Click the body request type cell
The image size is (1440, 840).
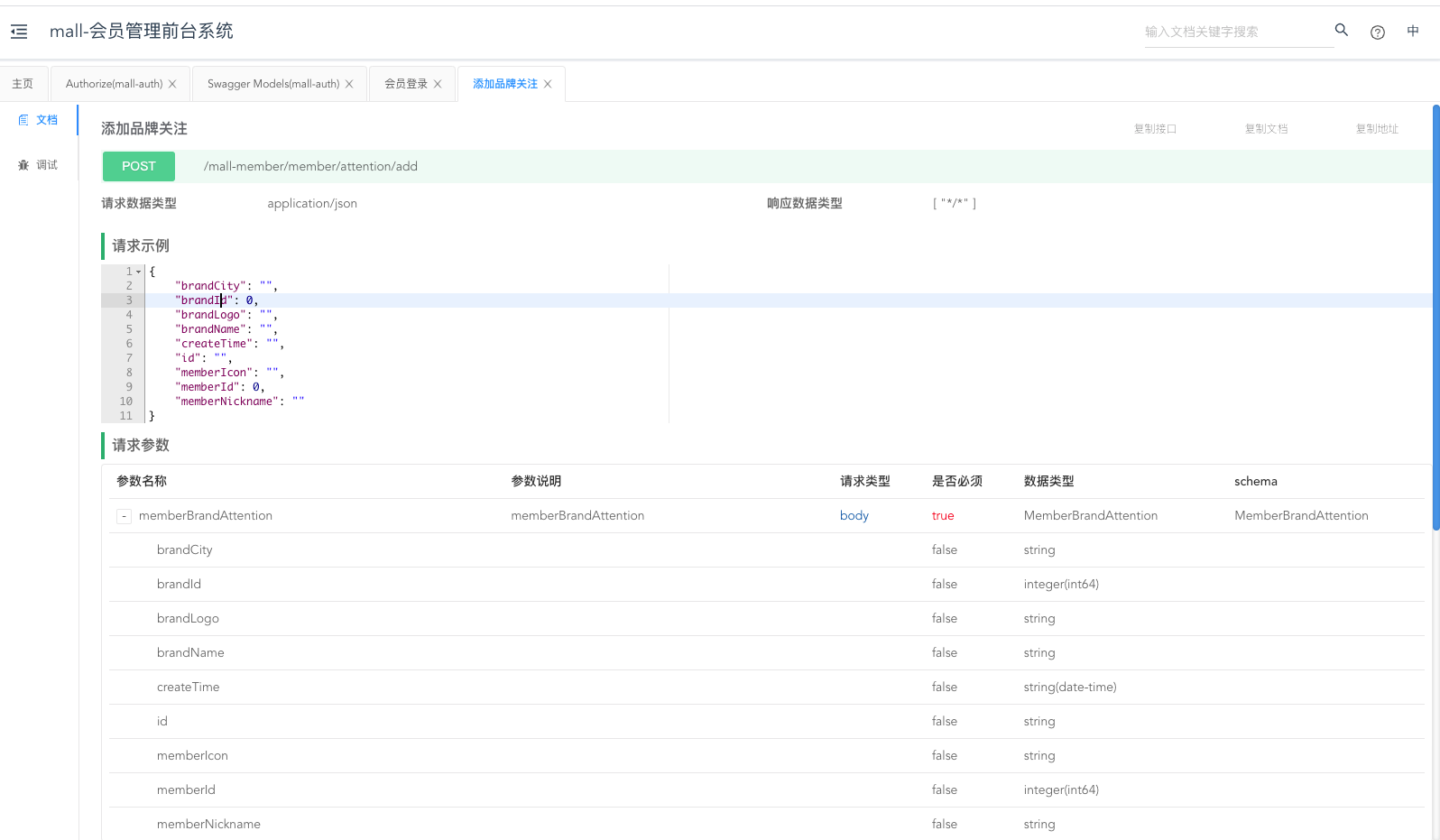854,516
